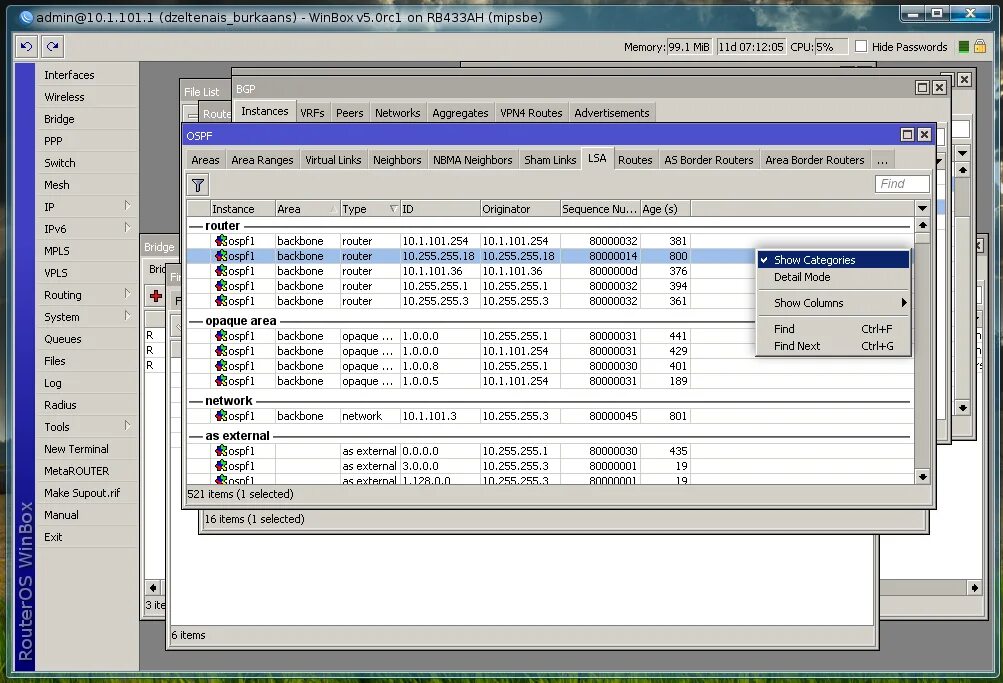Open Virtual Links tab
1003x683 pixels.
tap(333, 160)
